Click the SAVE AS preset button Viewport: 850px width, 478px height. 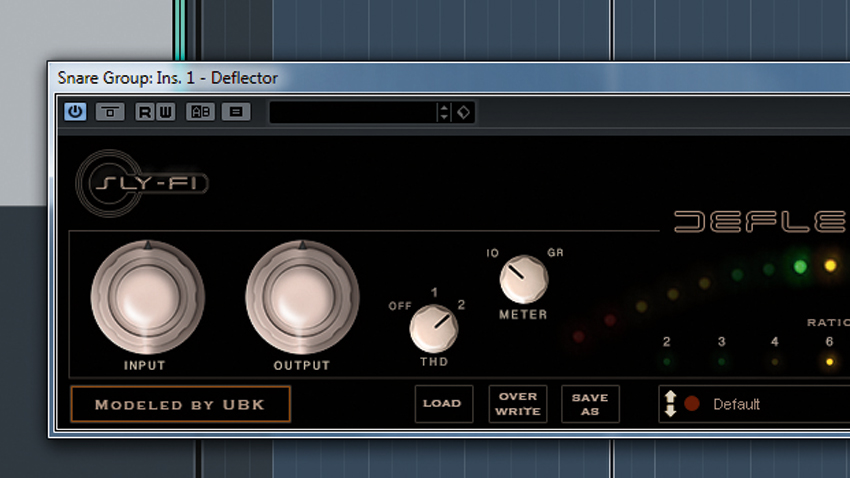(x=590, y=404)
